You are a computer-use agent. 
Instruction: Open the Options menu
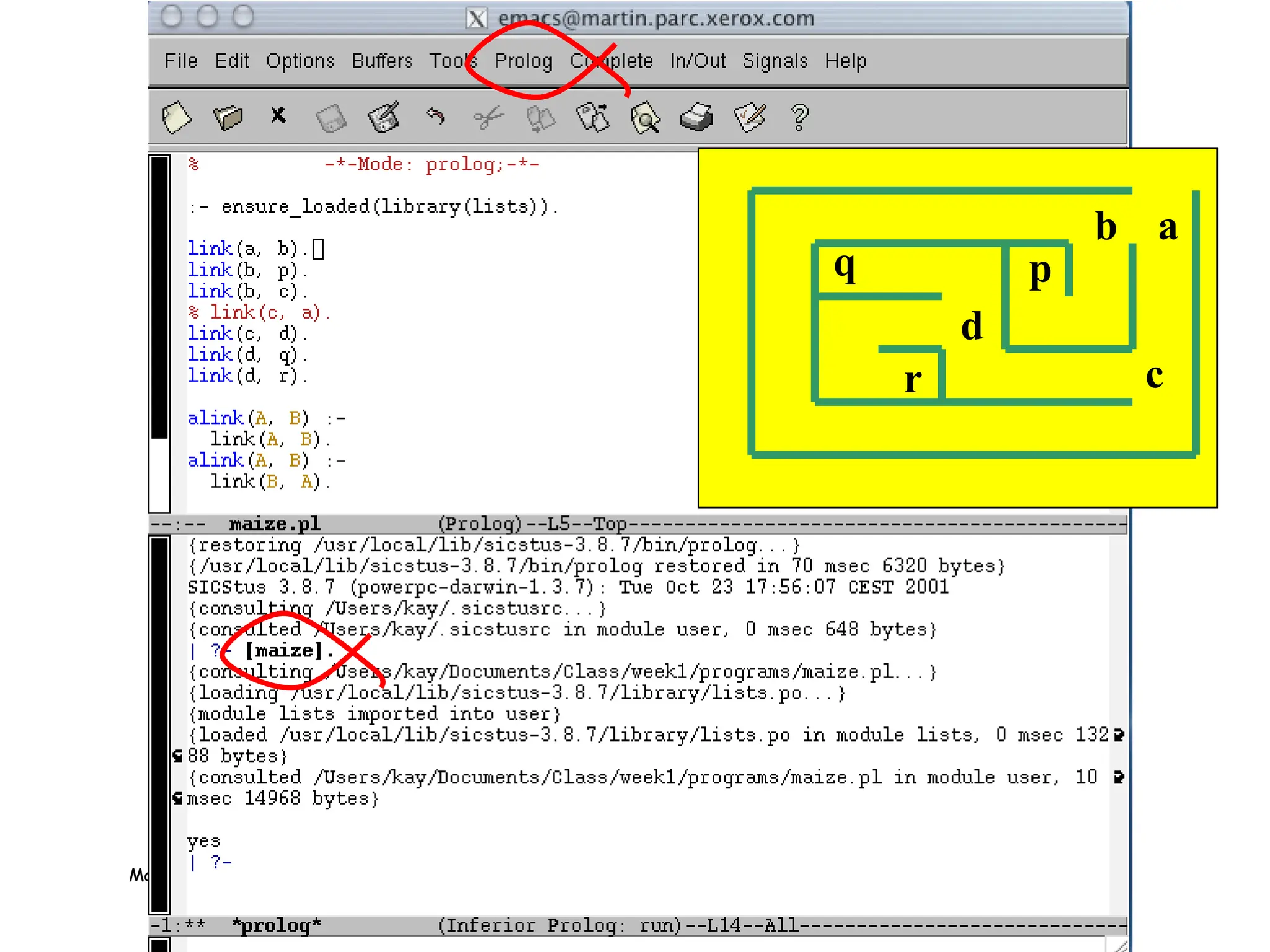point(300,61)
